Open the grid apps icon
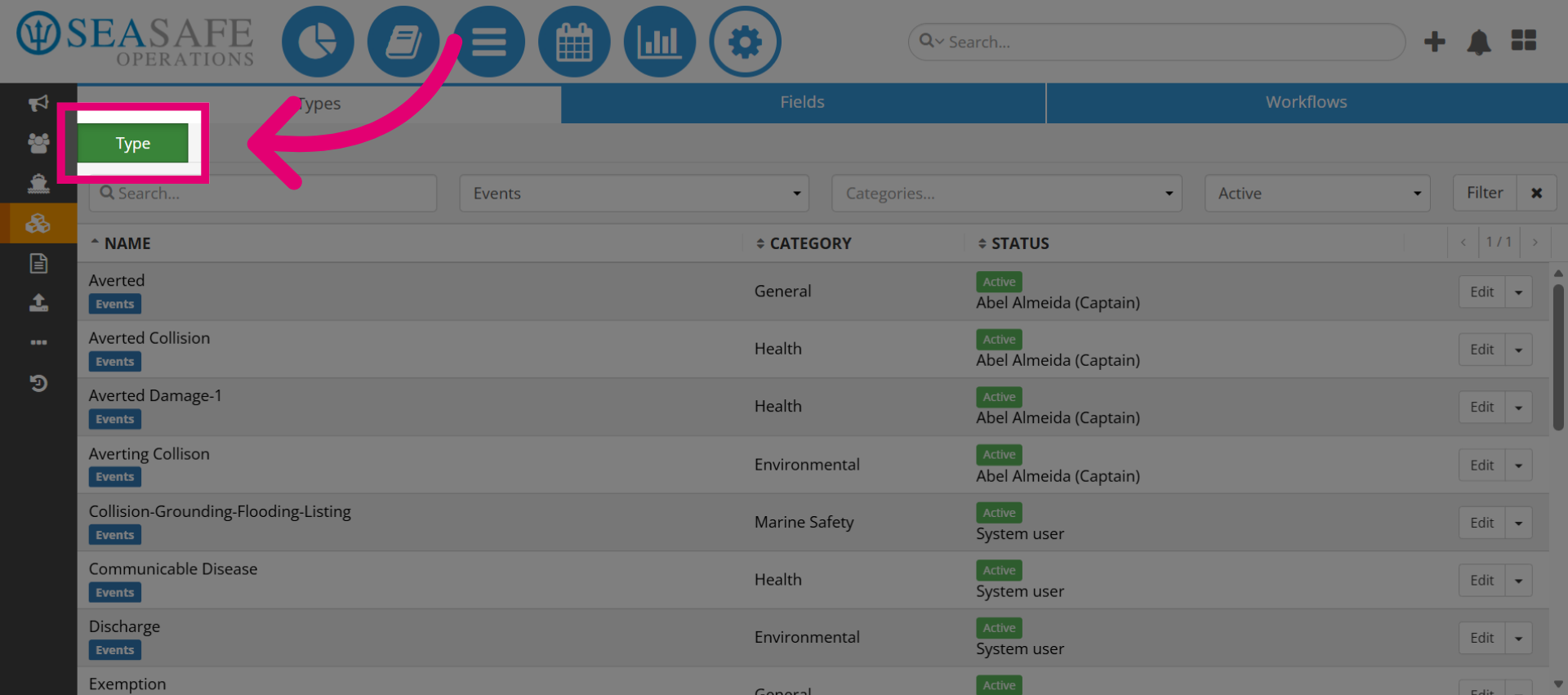The width and height of the screenshot is (1568, 695). 1524,40
